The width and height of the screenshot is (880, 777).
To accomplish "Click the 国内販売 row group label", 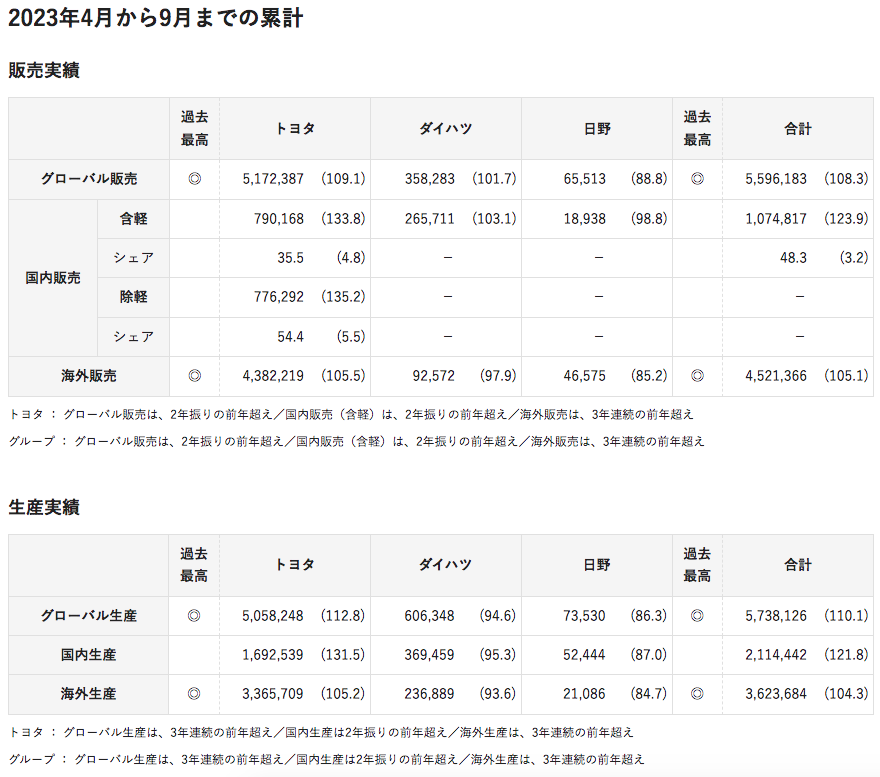I will 53,278.
